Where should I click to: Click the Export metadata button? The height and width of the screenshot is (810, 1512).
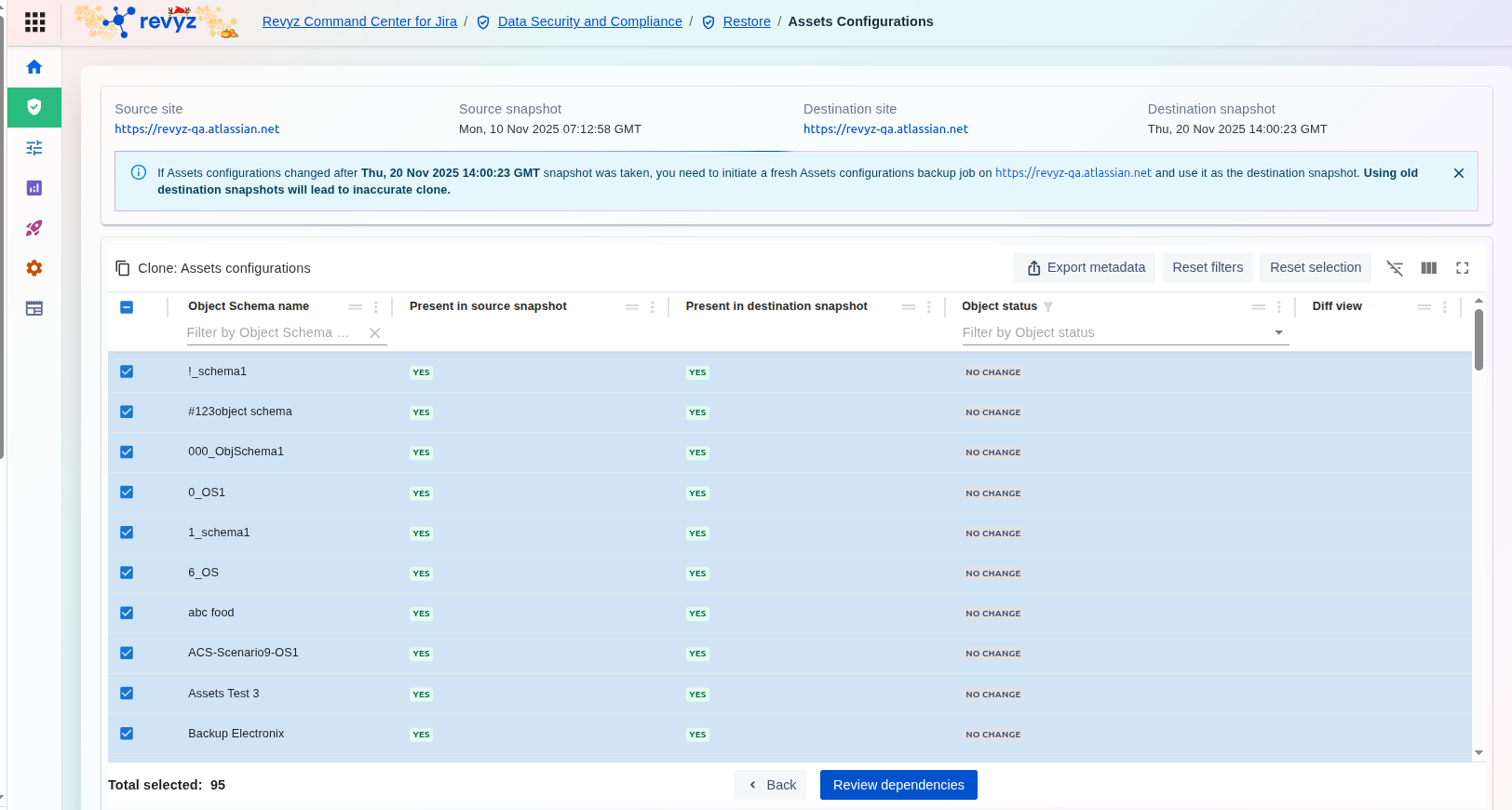[x=1085, y=268]
